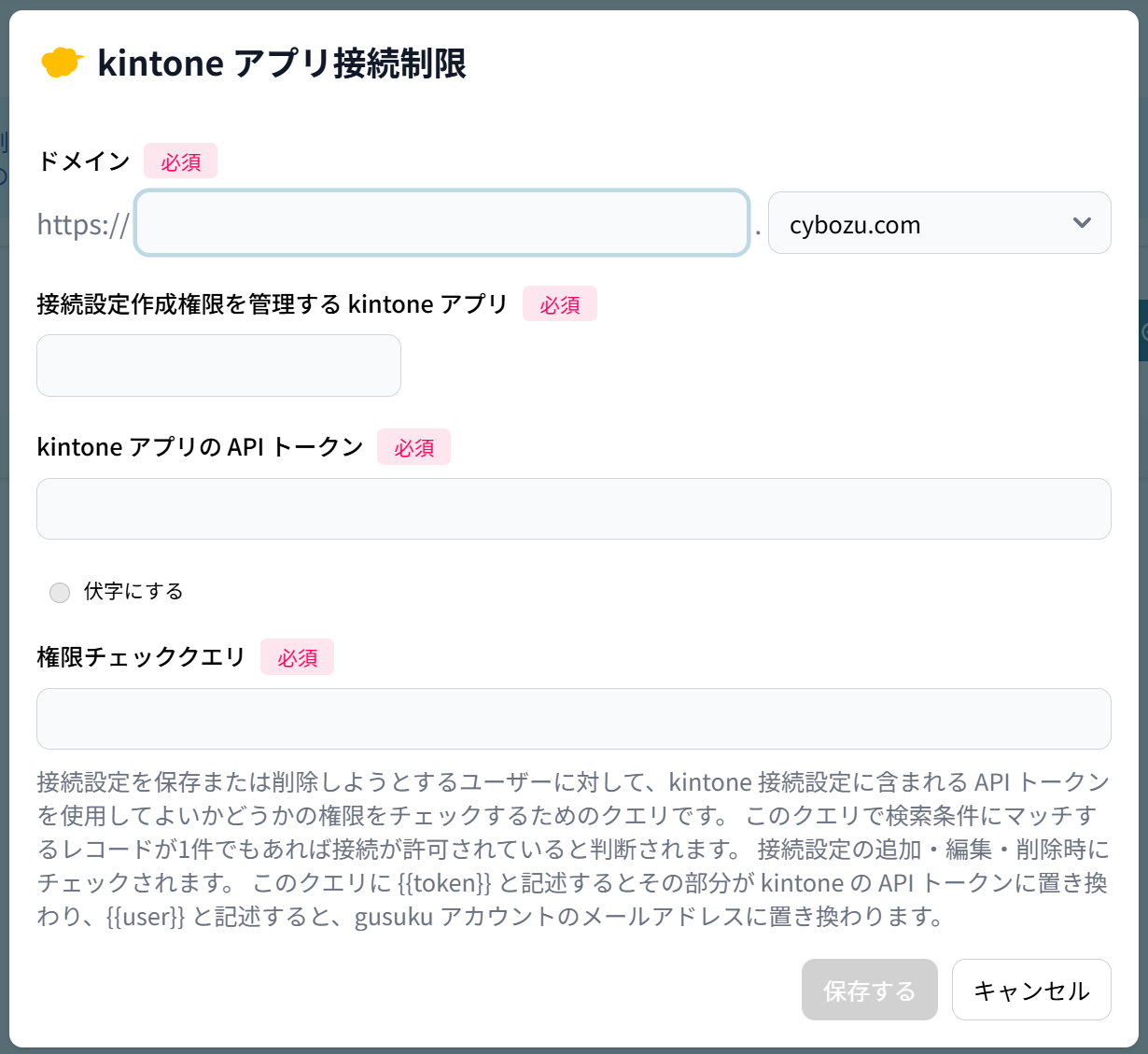Click the 権限チェッククエリ input field

tap(573, 719)
